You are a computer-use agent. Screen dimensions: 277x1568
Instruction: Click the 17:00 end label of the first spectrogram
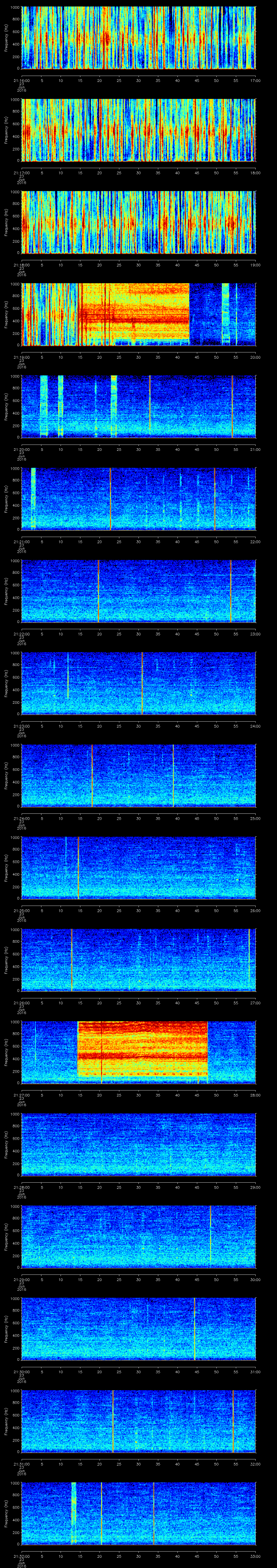tap(255, 80)
